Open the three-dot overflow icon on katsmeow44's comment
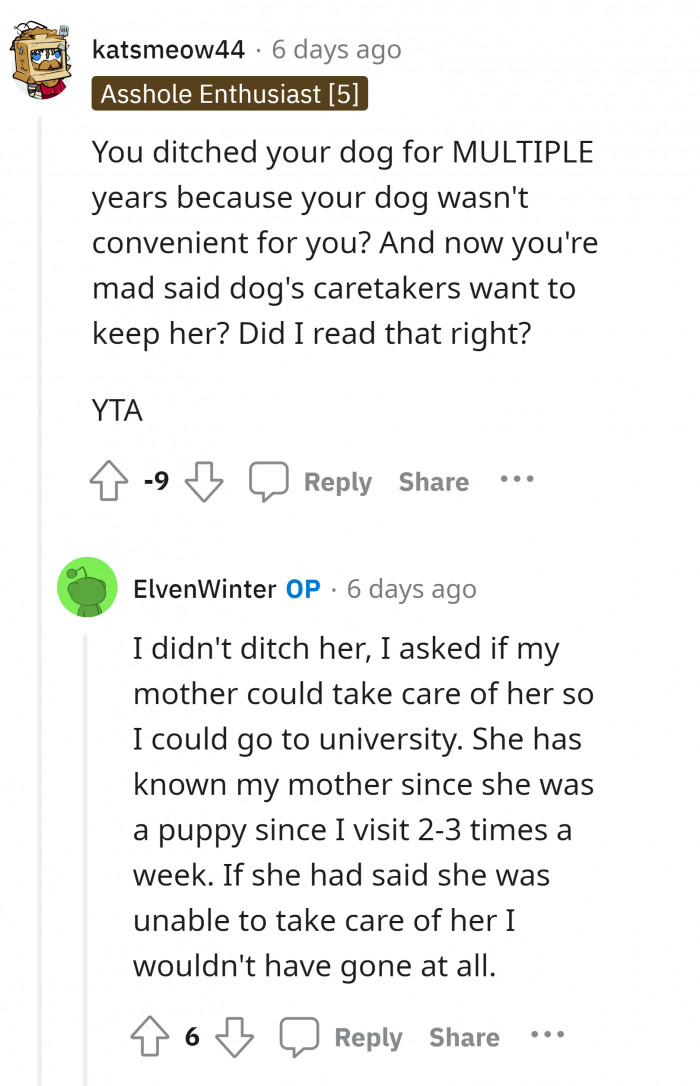Viewport: 700px width, 1086px height. (x=516, y=480)
